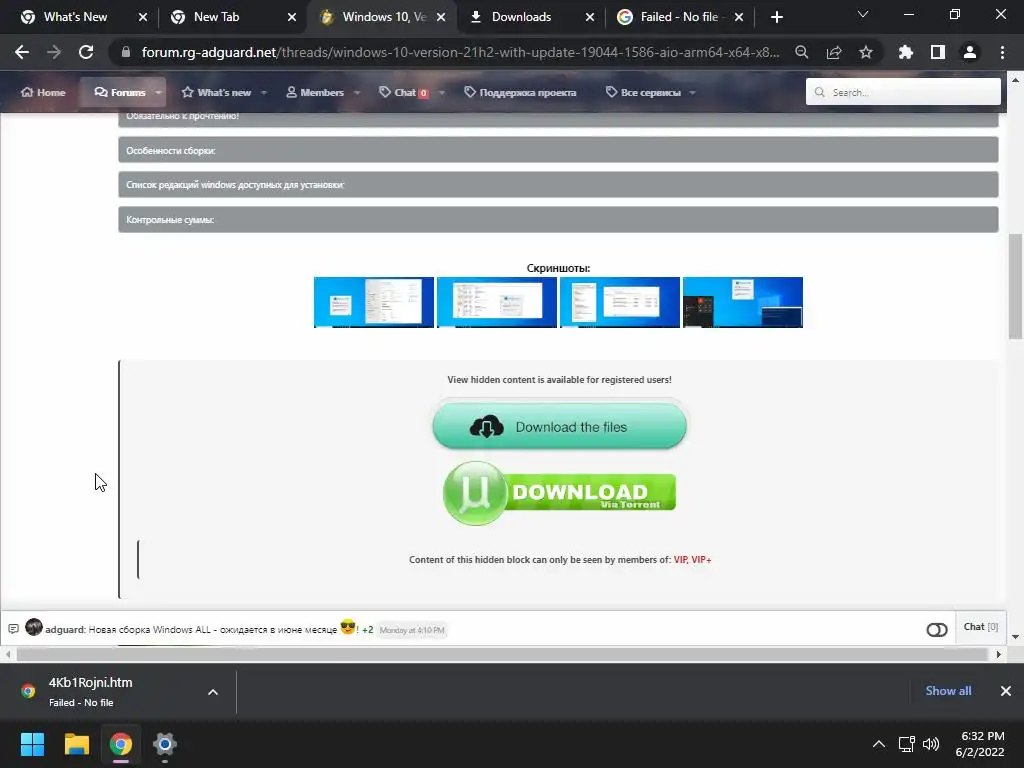1024x768 pixels.
Task: Follow the VIP membership link
Action: point(679,560)
